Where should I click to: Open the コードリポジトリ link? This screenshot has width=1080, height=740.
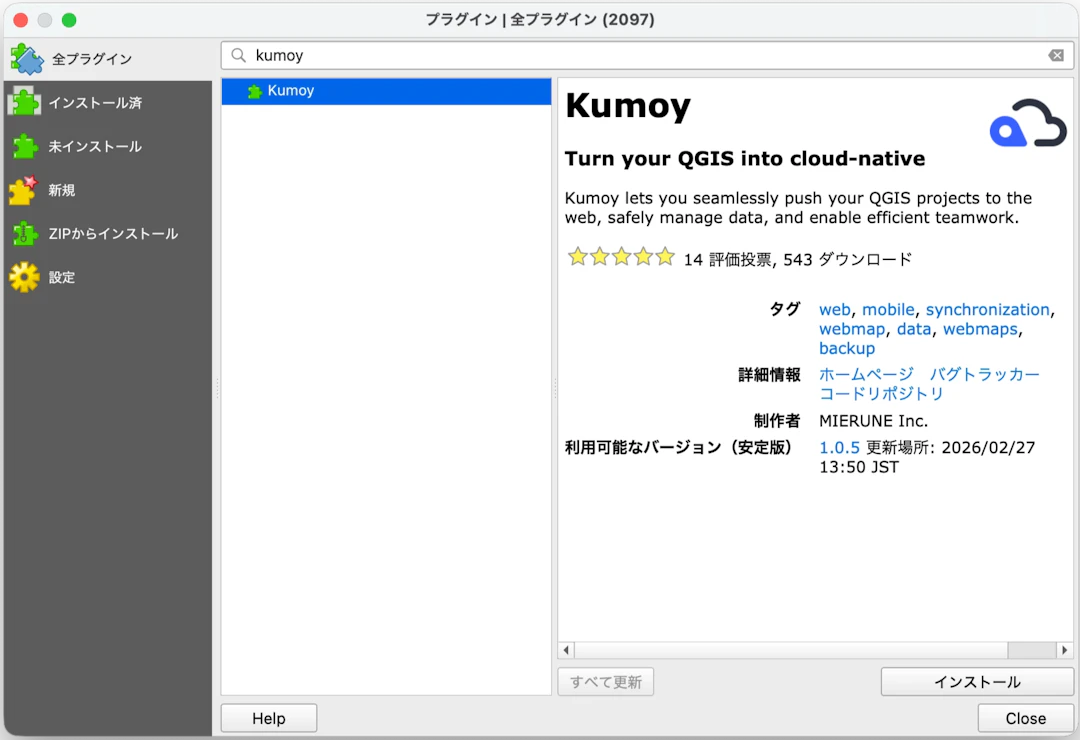point(882,393)
